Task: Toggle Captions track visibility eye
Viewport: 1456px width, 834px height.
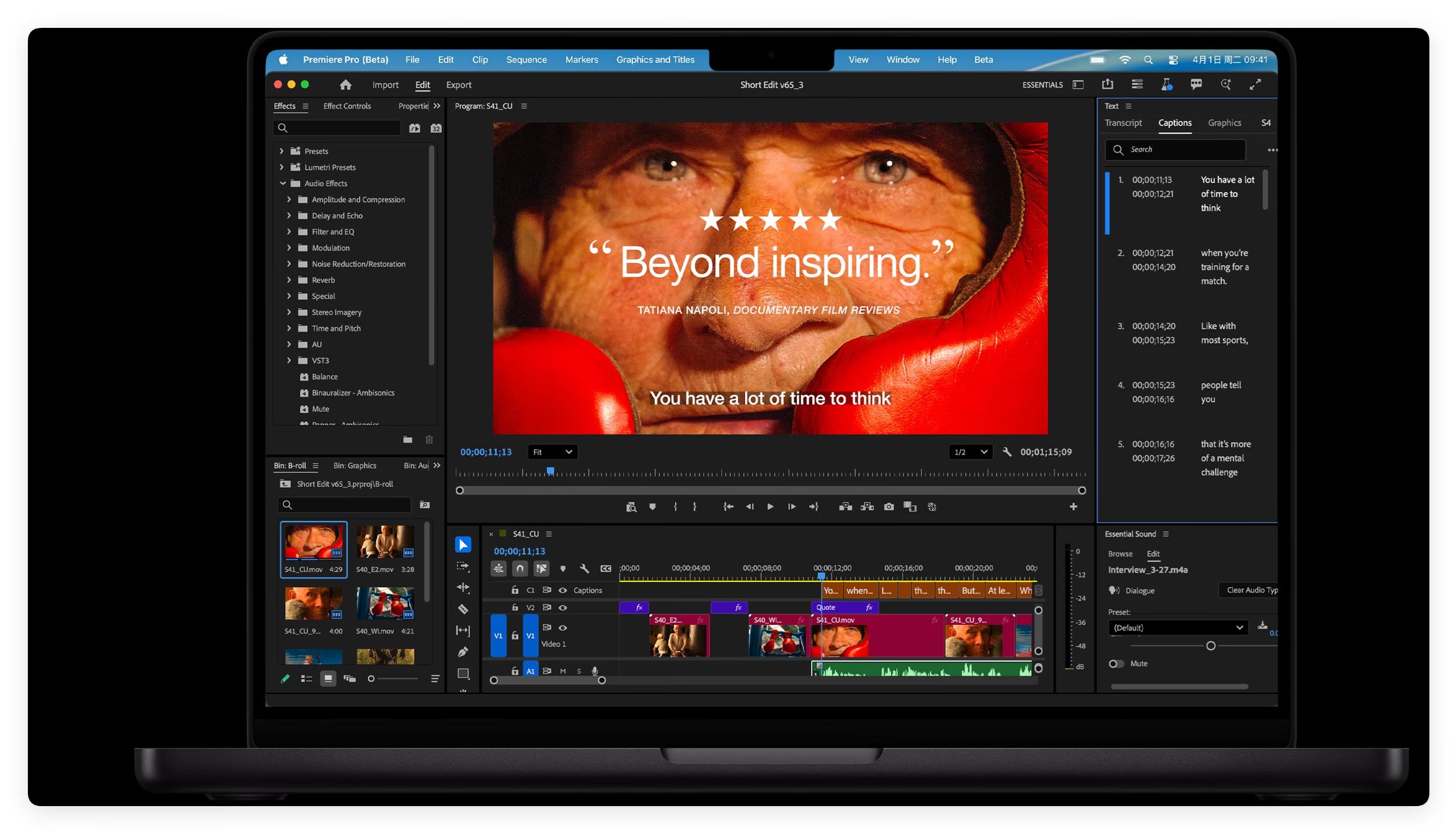Action: tap(562, 590)
